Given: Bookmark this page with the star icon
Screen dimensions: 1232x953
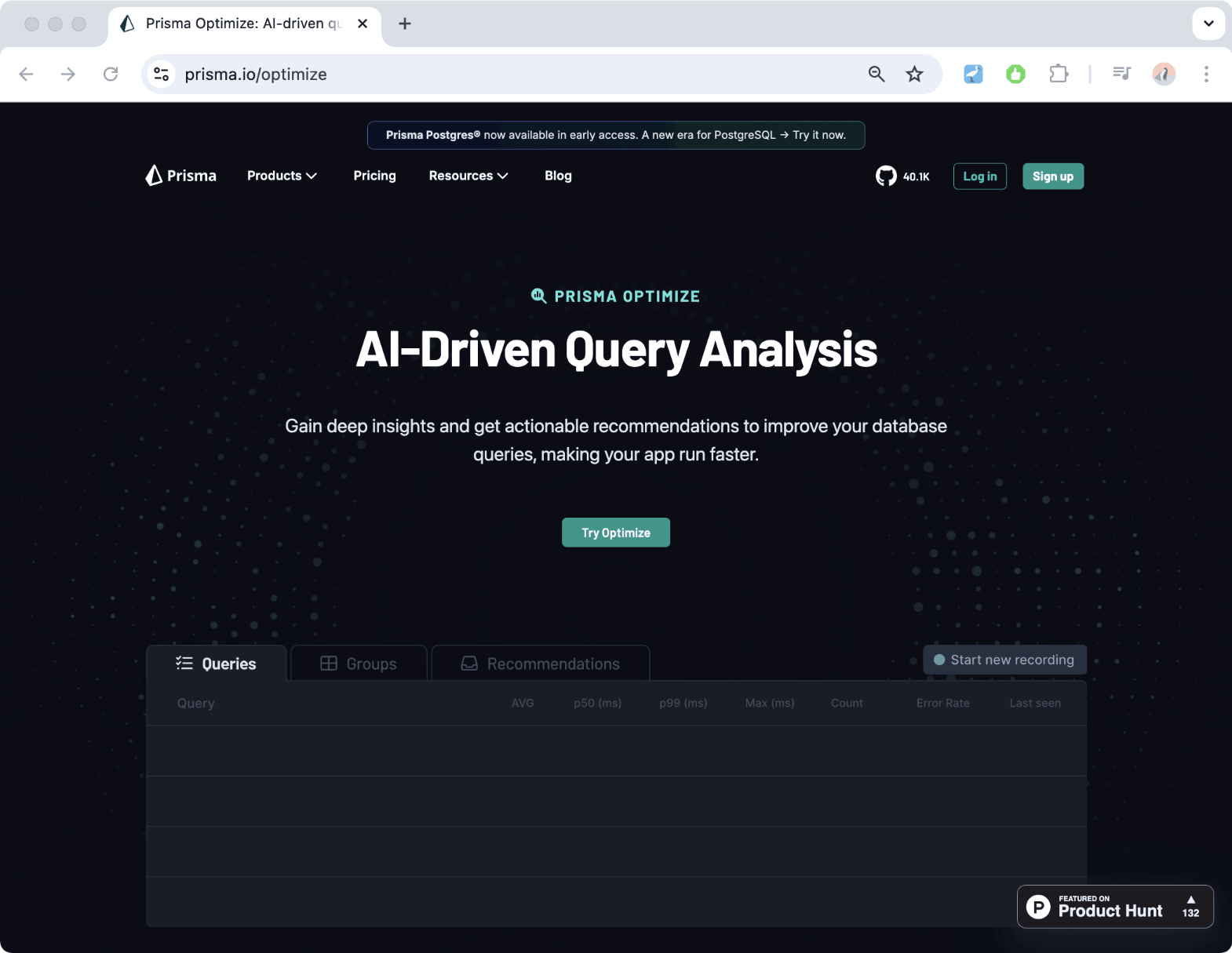Looking at the screenshot, I should (914, 75).
